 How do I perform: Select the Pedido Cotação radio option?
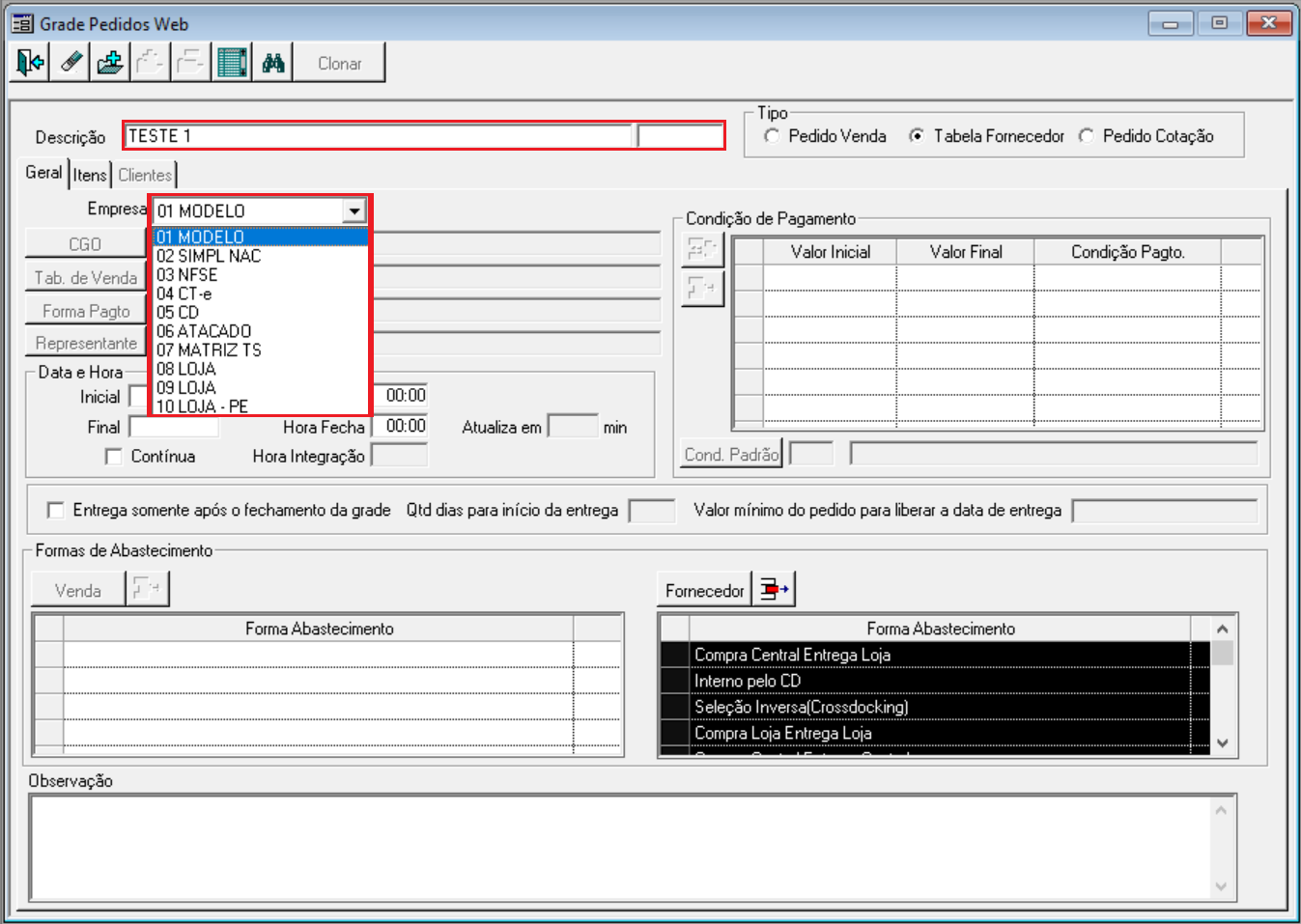[1087, 136]
